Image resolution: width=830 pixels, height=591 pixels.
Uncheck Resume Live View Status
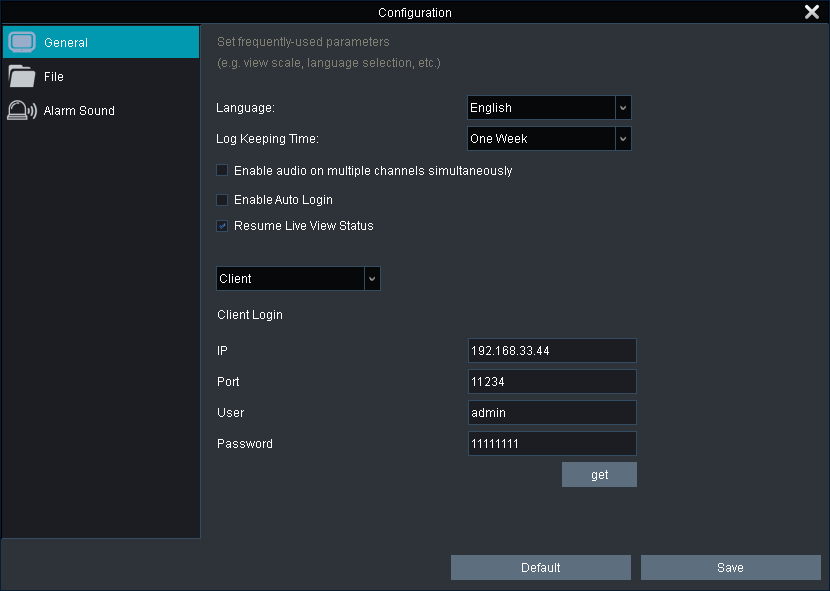coord(223,226)
